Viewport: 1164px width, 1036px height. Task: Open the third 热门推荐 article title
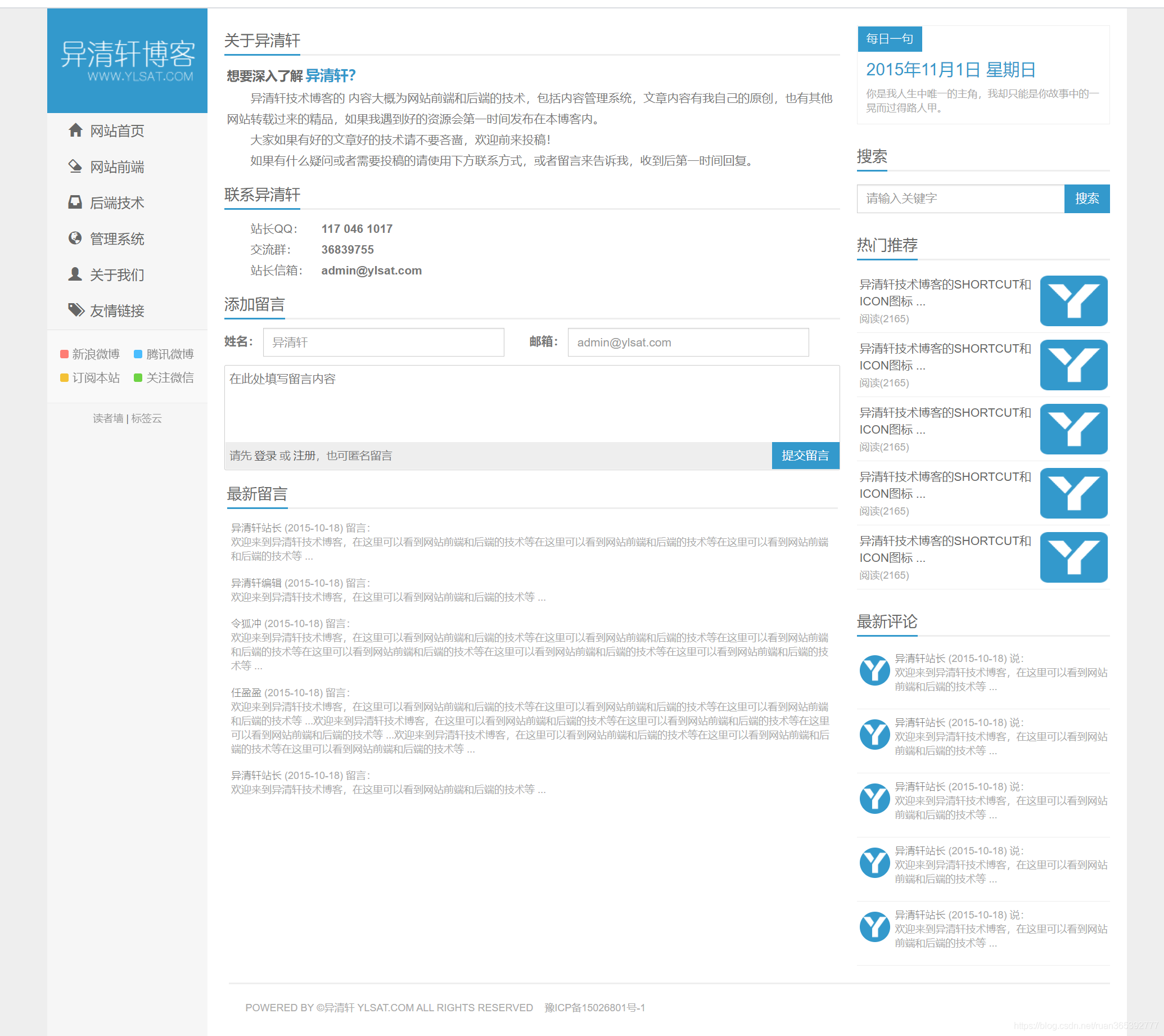945,420
